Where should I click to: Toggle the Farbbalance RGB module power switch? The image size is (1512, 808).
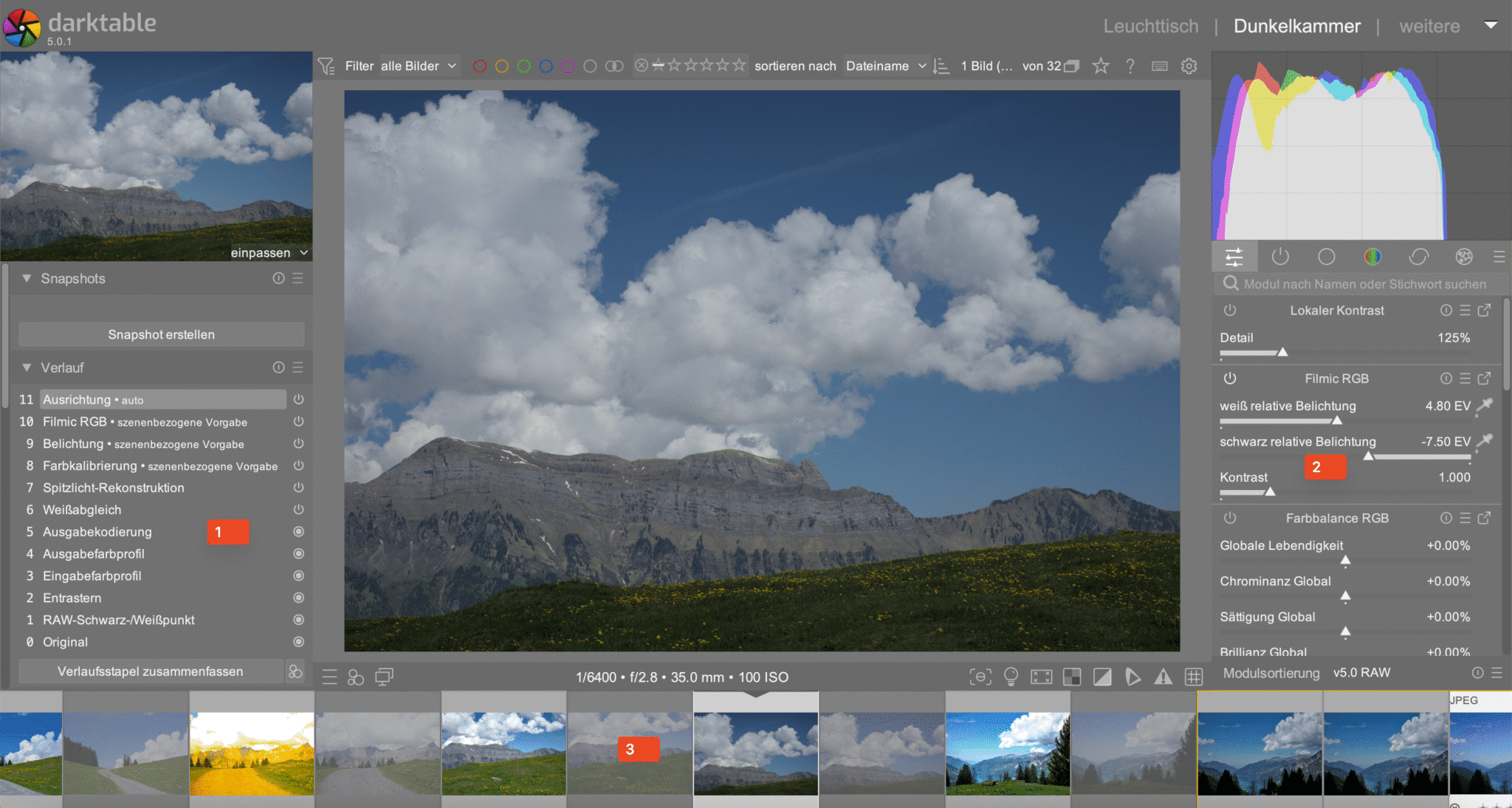click(1230, 518)
